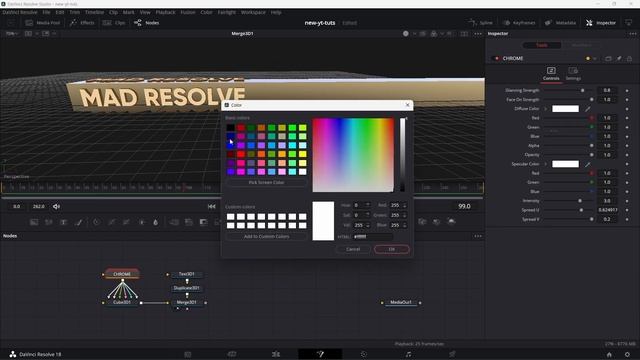Select the CHROME node
The height and width of the screenshot is (360, 640).
122,274
